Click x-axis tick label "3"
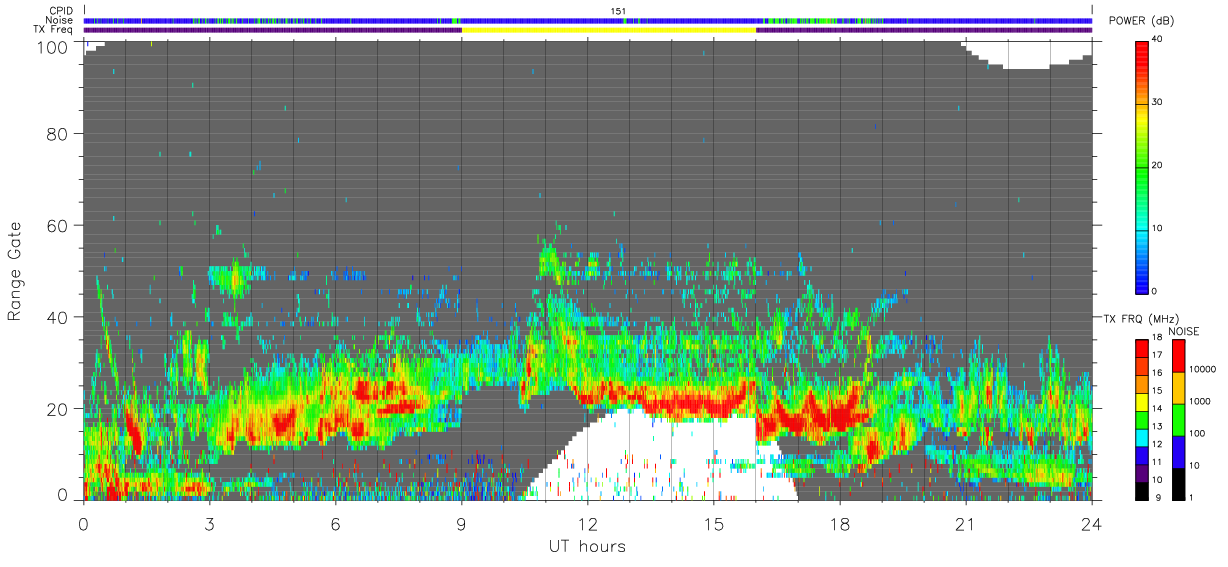Image resolution: width=1228 pixels, height=567 pixels. pos(209,523)
